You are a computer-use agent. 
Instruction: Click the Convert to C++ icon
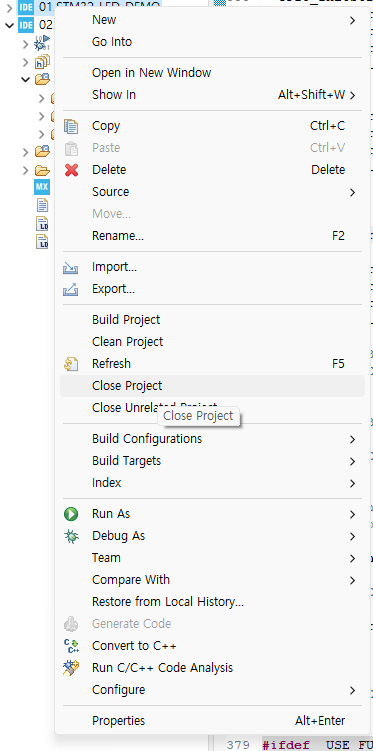pyautogui.click(x=71, y=646)
